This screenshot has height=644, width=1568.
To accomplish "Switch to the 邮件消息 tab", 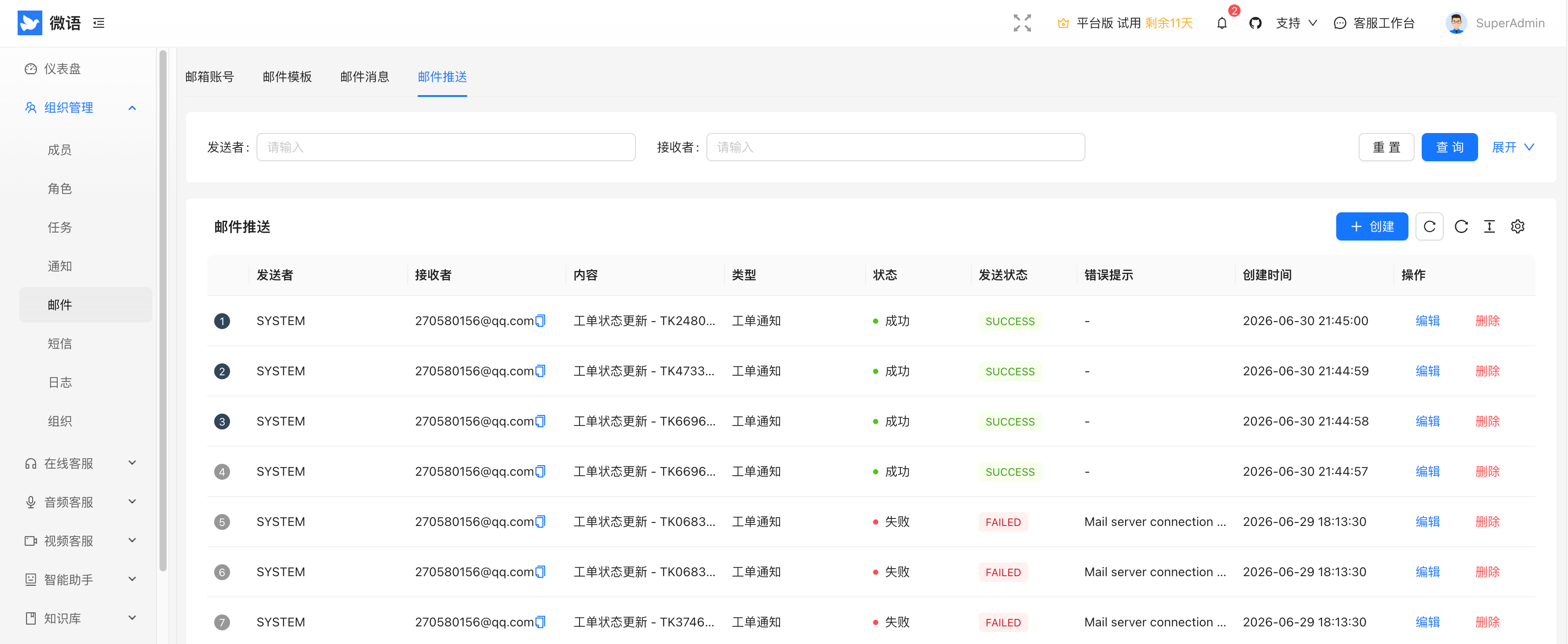I will tap(364, 77).
